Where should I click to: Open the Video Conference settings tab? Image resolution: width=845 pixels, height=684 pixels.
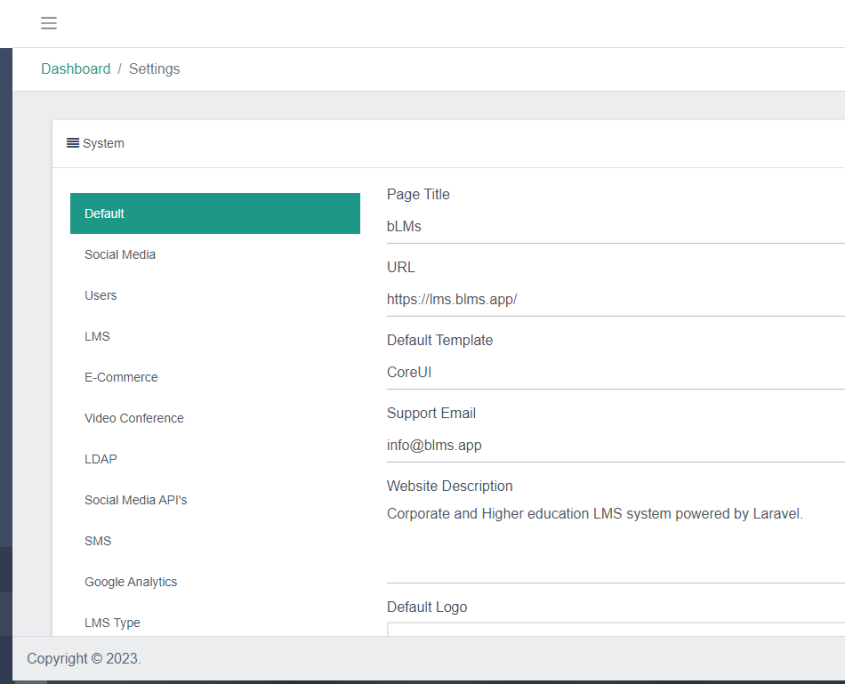[215, 418]
